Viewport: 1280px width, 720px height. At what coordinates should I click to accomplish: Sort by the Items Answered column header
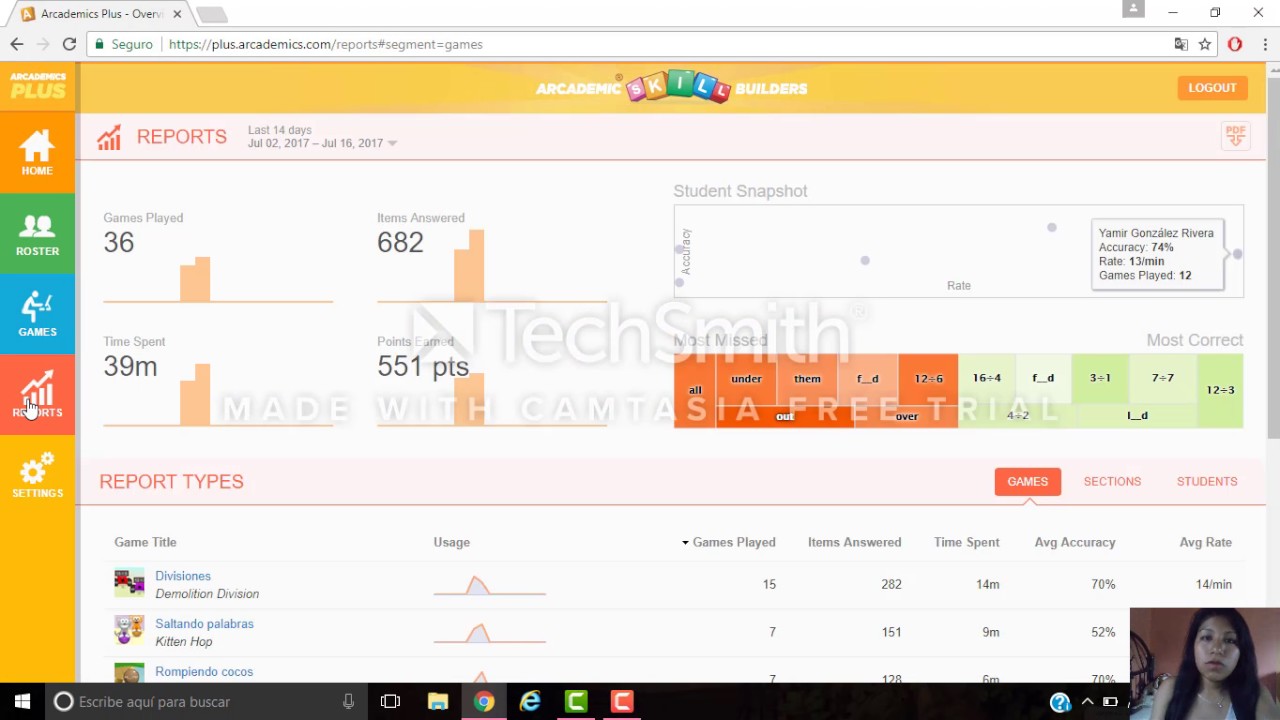tap(854, 542)
